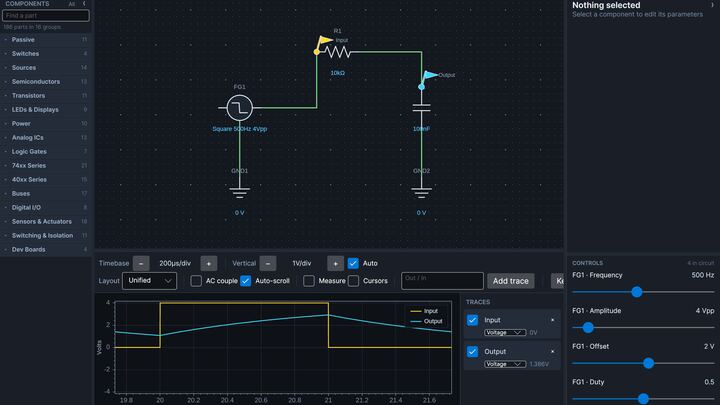The height and width of the screenshot is (405, 720).
Task: Open the Layout Unified dropdown
Action: pos(150,281)
